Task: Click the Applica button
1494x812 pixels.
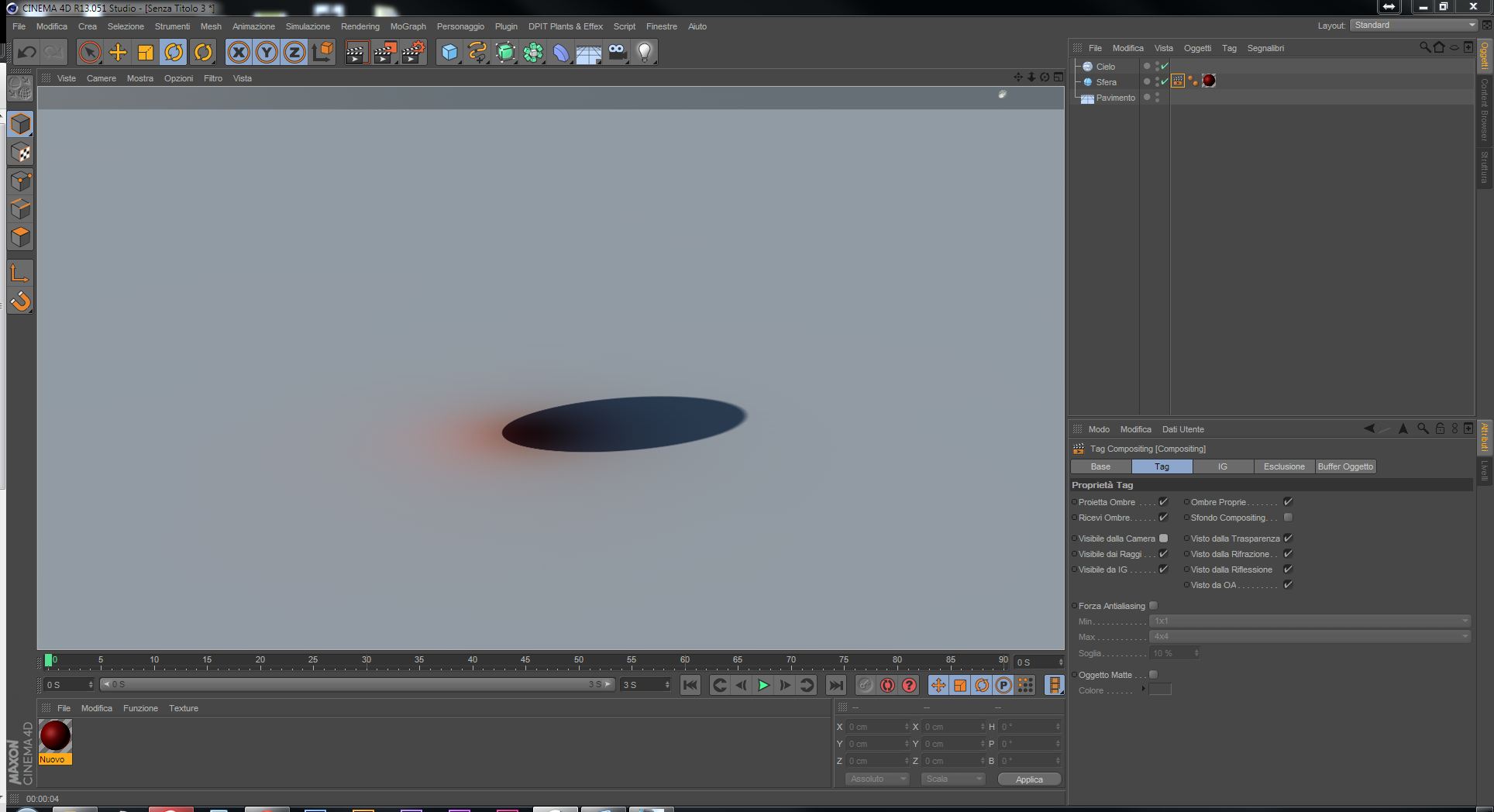Action: [1029, 779]
